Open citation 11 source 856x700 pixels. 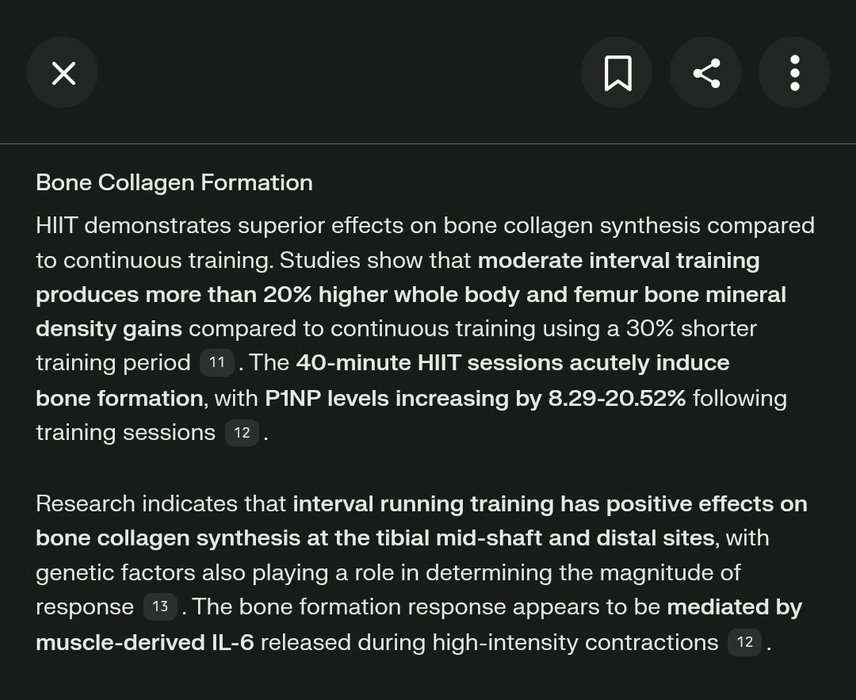click(216, 362)
